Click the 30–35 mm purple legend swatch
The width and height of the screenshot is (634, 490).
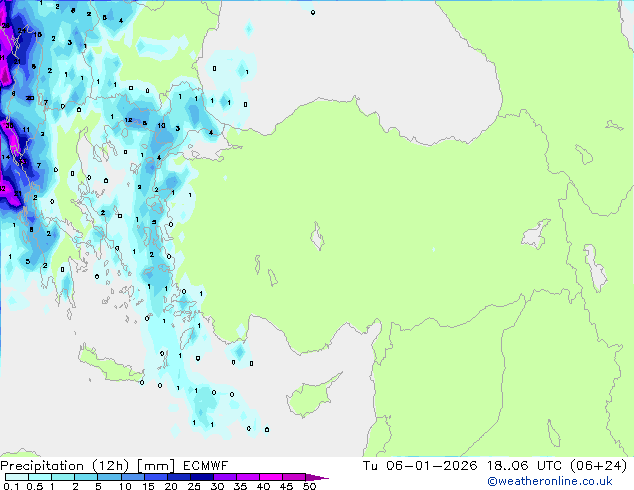(x=225, y=477)
